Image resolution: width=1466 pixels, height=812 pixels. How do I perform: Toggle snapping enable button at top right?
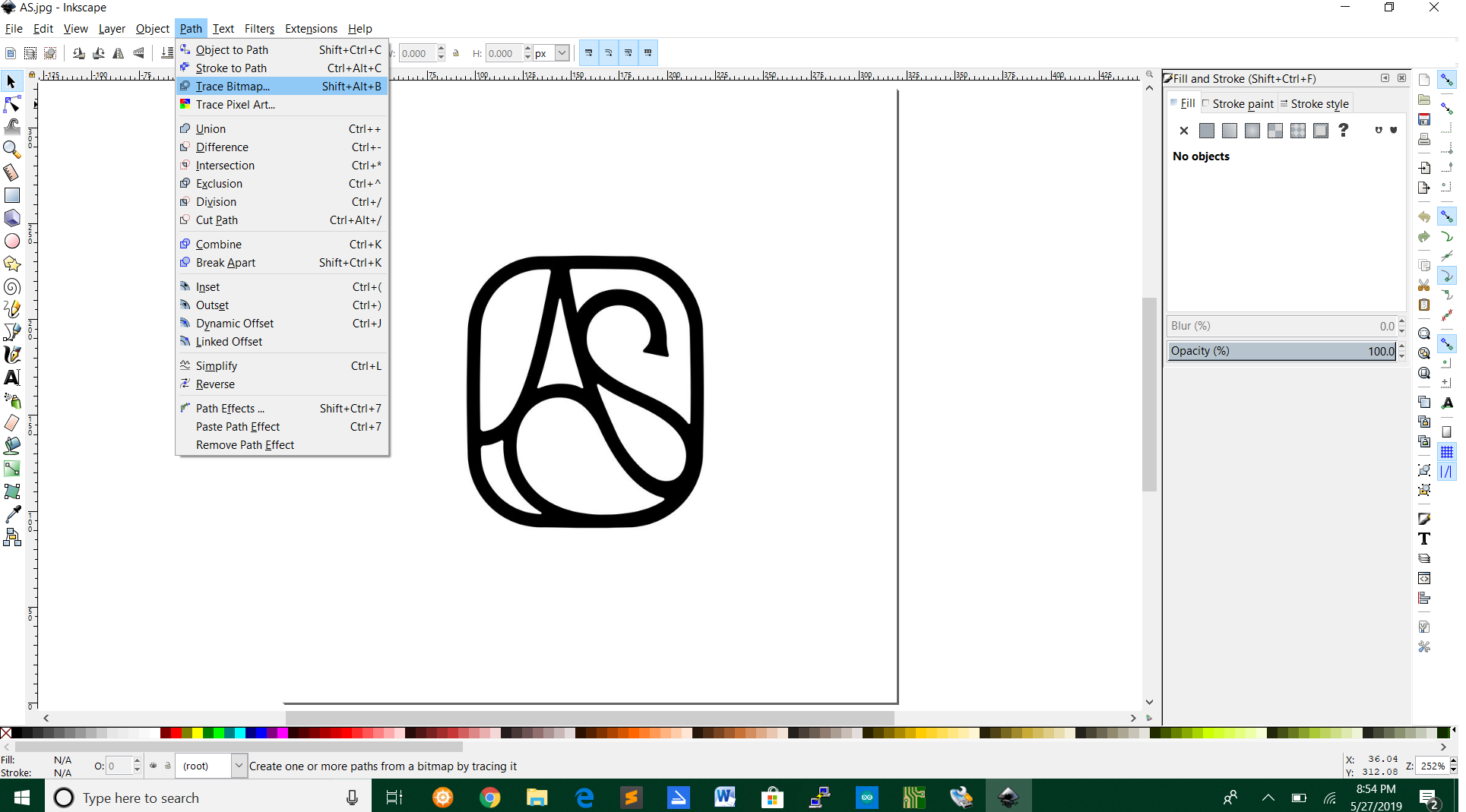[1446, 80]
